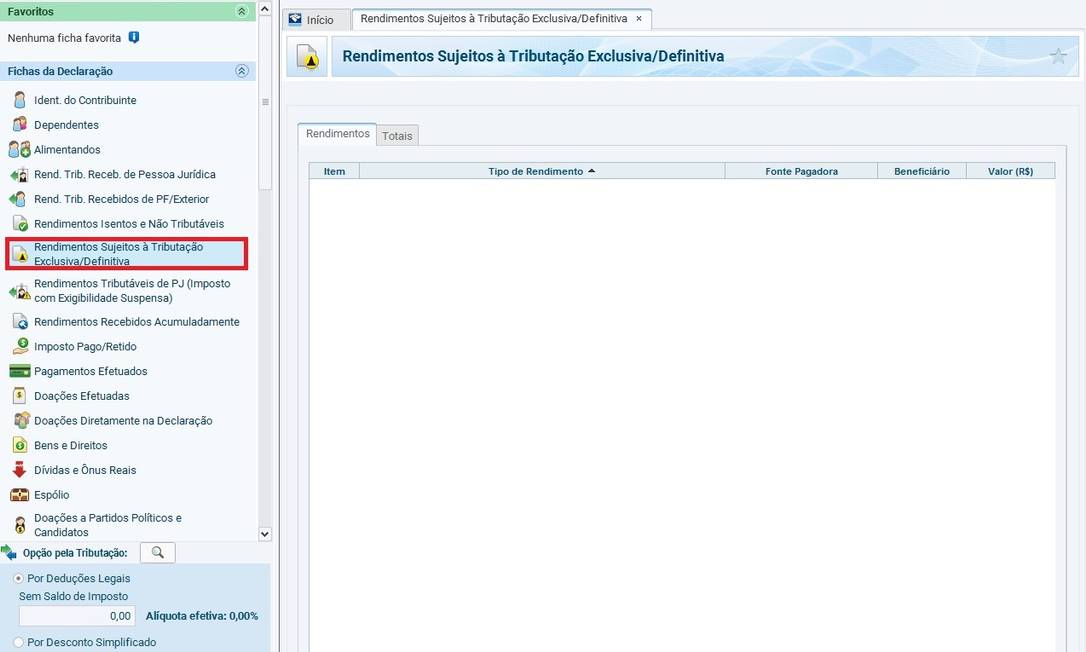Collapse the Favoritos panel
The height and width of the screenshot is (652, 1086).
tap(241, 11)
